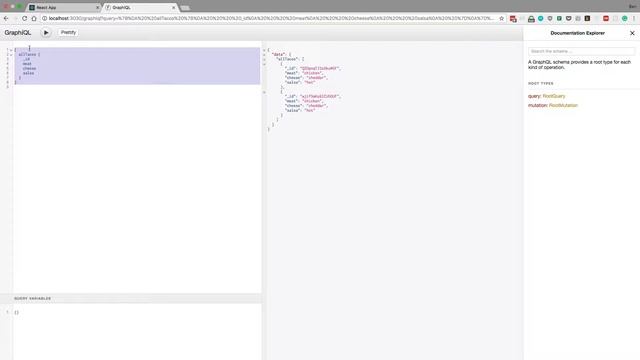Click the second result's "_id" value

coord(319,96)
